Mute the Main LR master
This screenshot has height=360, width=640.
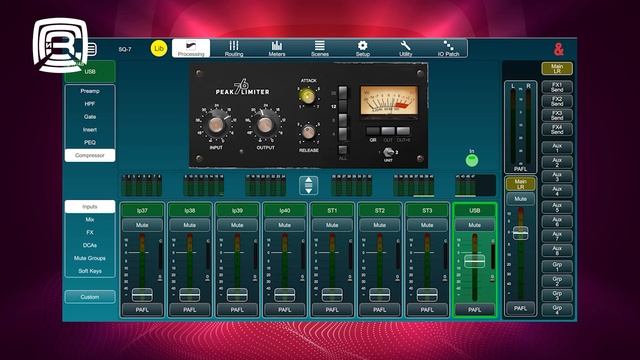point(520,199)
